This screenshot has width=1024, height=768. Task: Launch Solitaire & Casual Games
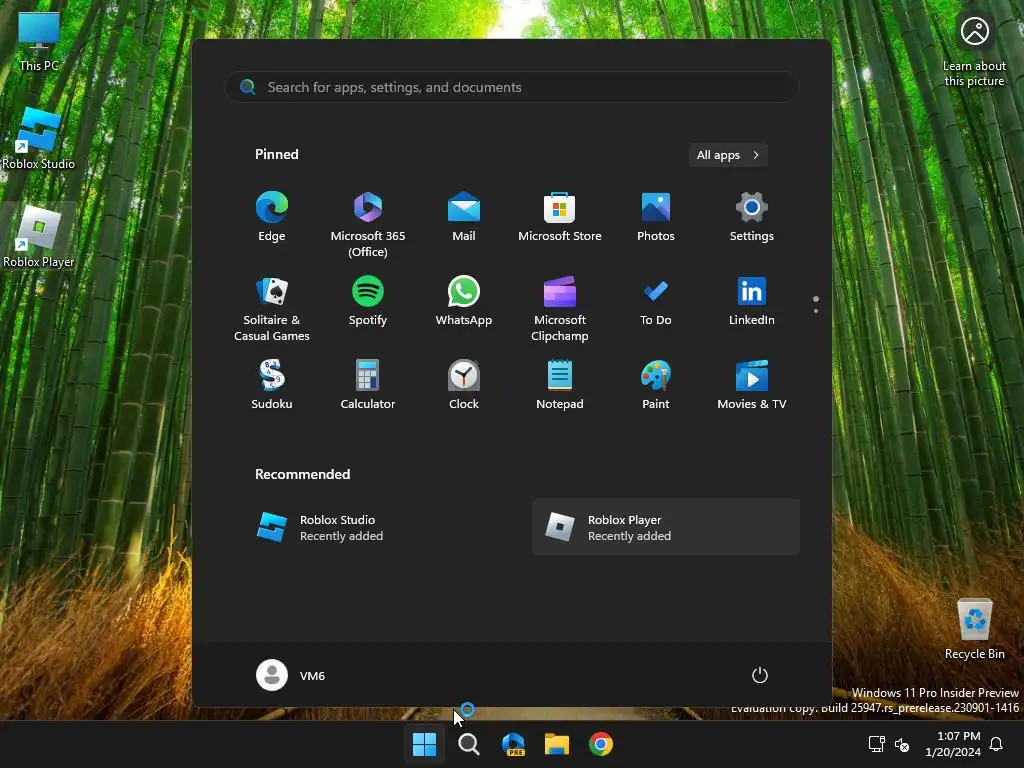(x=272, y=308)
